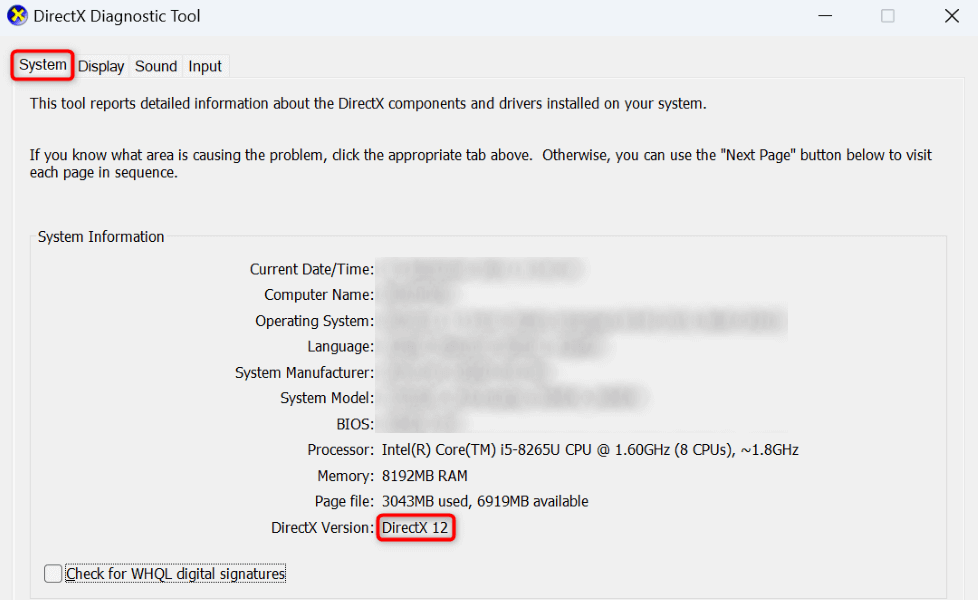Click the Computer Name label
The height and width of the screenshot is (600, 978).
319,295
